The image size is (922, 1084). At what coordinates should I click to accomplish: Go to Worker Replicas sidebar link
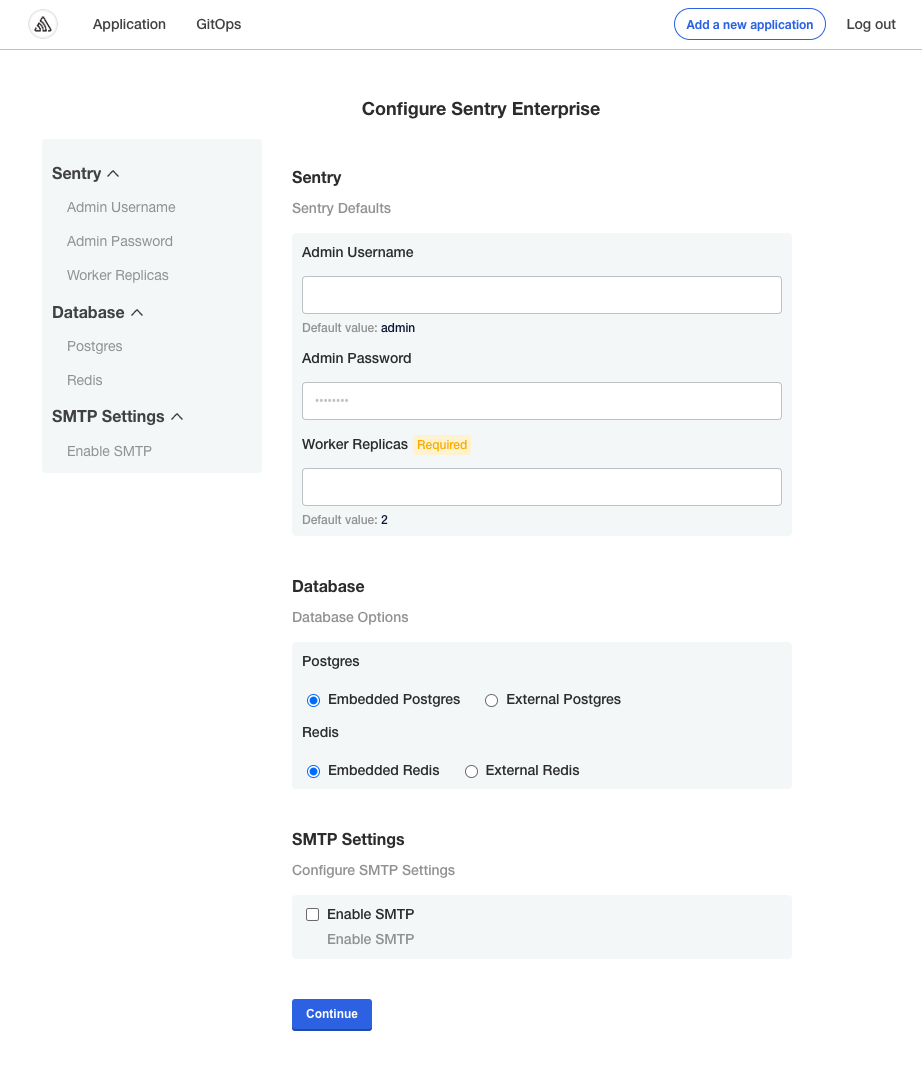[118, 275]
